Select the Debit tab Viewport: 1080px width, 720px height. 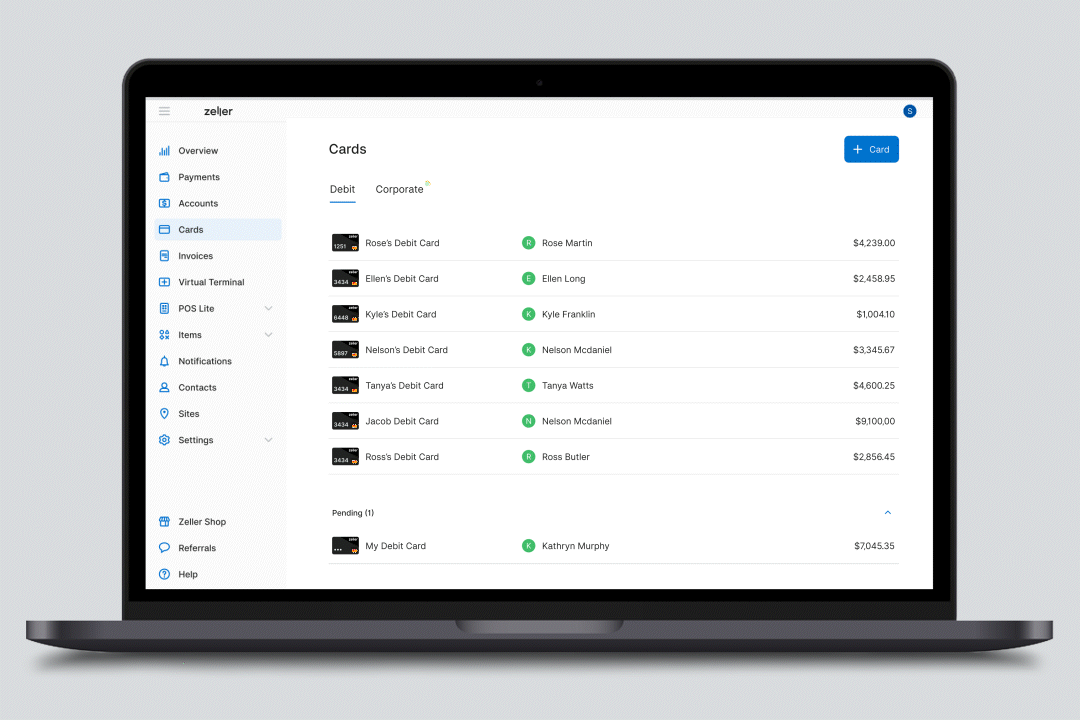(x=342, y=189)
